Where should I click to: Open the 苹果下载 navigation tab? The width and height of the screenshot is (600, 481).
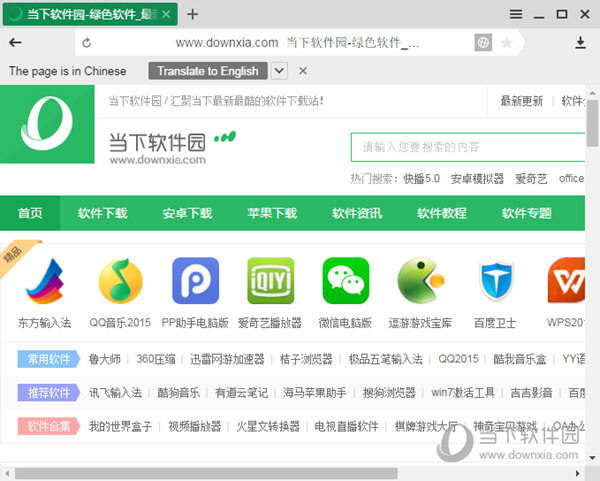(272, 213)
